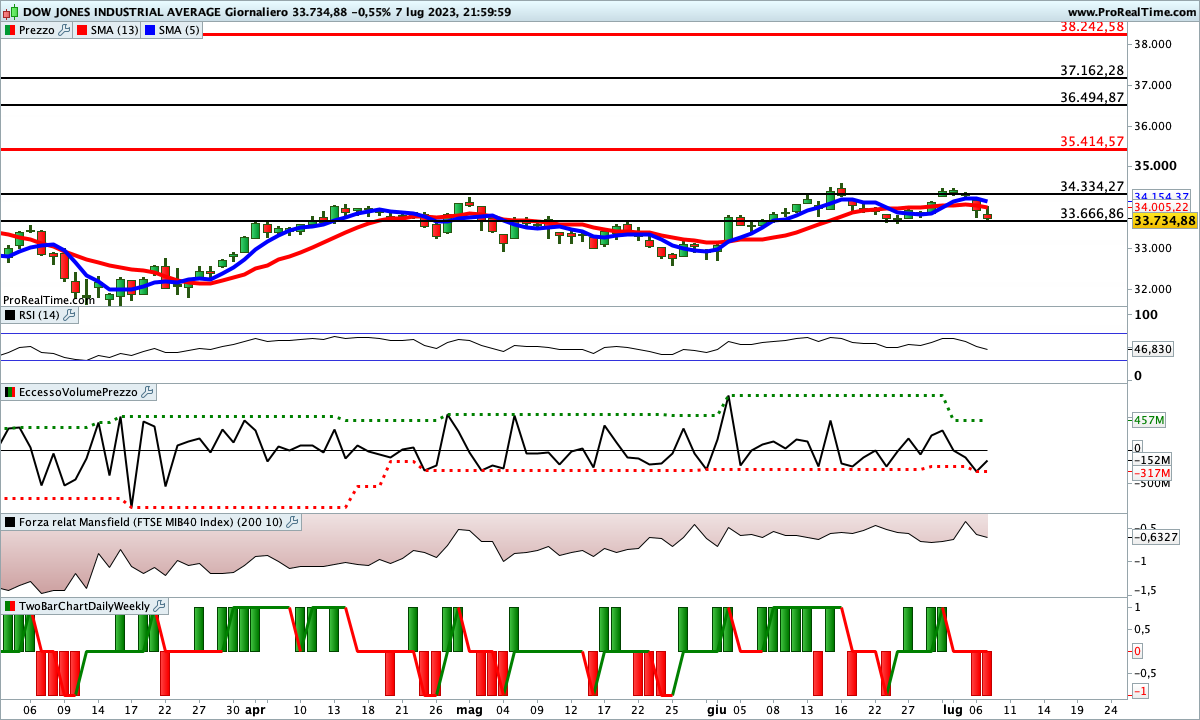Viewport: 1200px width, 720px height.
Task: Click the Giornaliero timeframe label
Action: coord(256,12)
